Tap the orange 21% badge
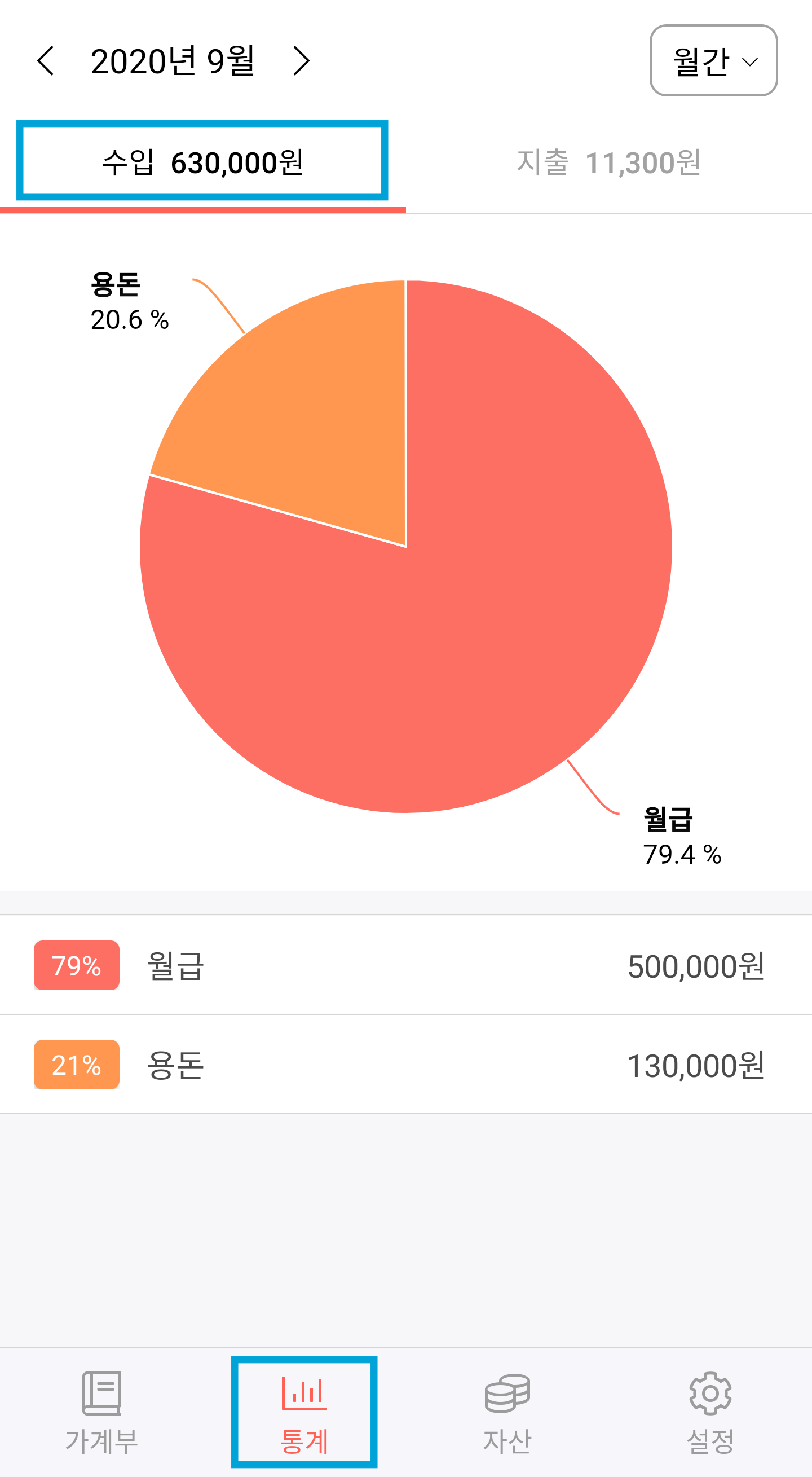This screenshot has width=812, height=1477. pos(77,1065)
